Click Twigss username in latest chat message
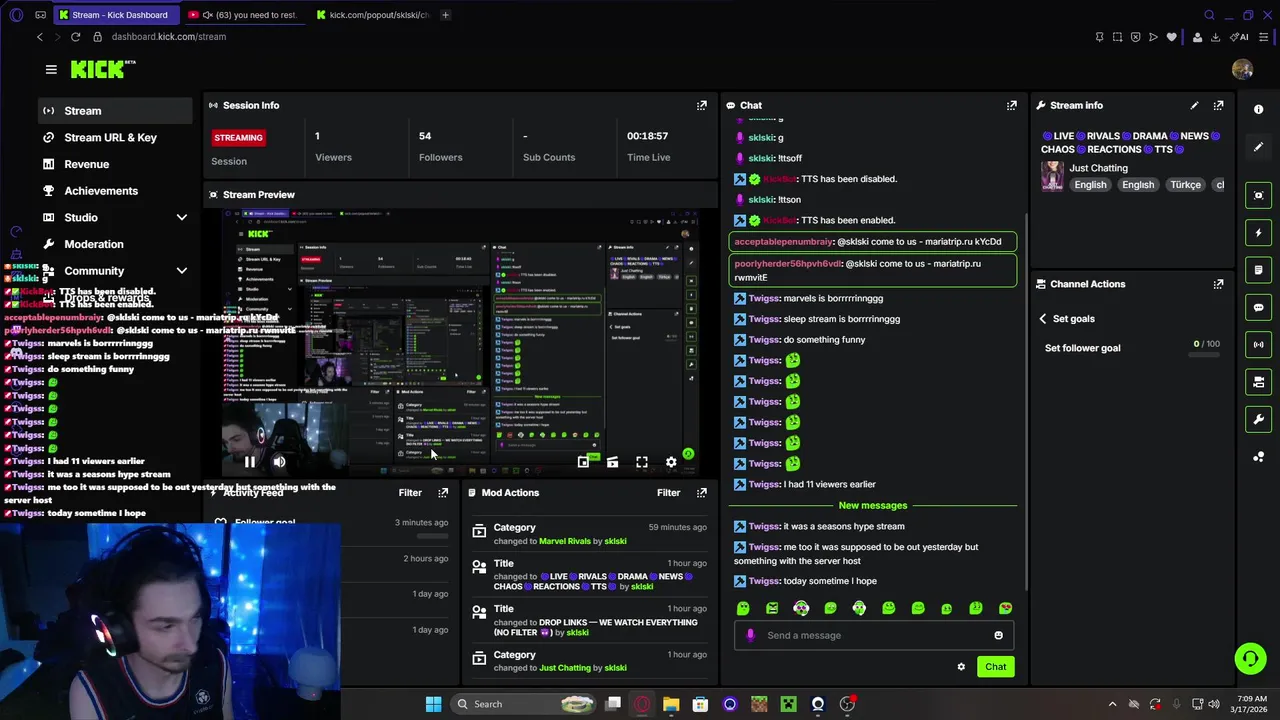This screenshot has height=720, width=1280. (x=764, y=581)
